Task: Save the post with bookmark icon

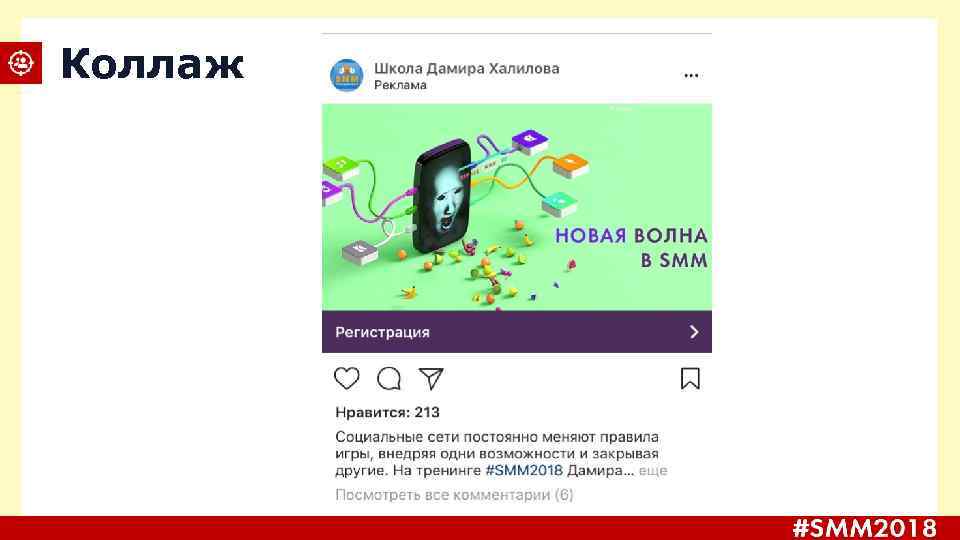Action: coord(690,378)
